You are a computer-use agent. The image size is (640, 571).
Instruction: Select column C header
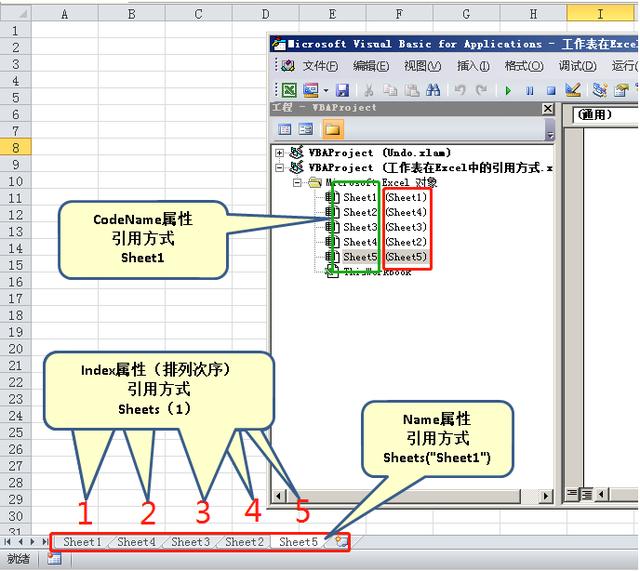click(x=198, y=14)
